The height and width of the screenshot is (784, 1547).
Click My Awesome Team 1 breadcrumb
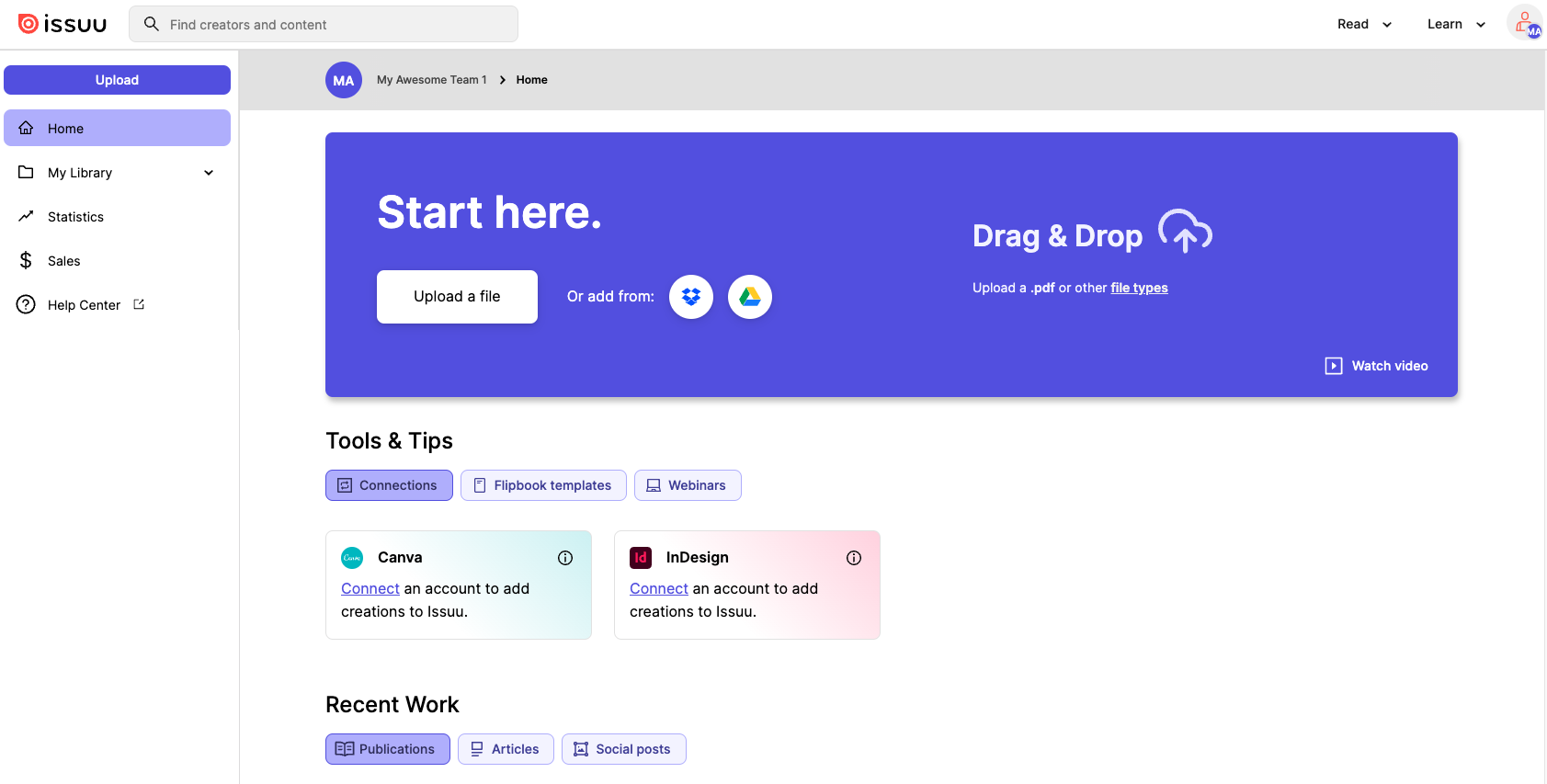point(432,80)
